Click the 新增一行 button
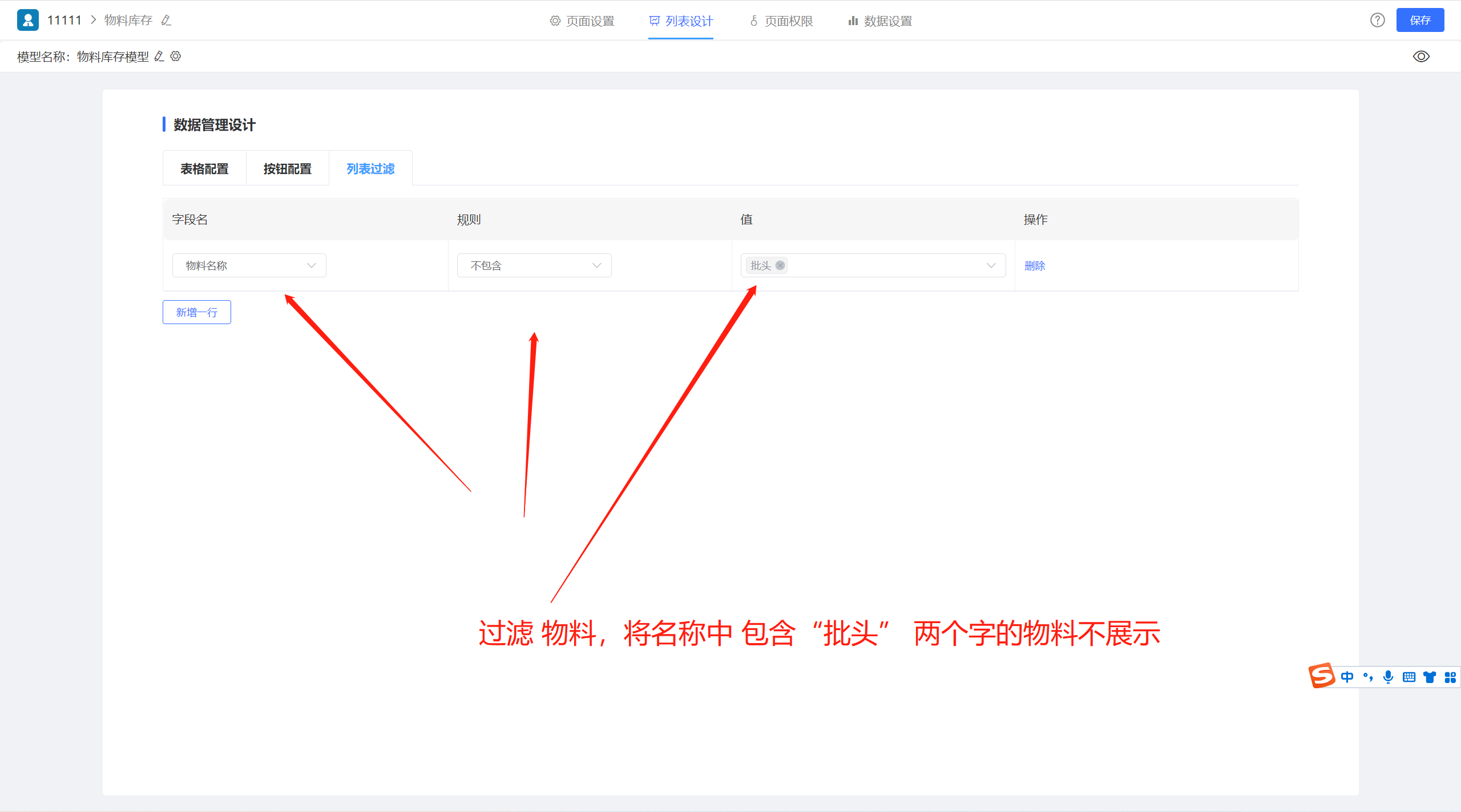This screenshot has width=1461, height=812. [197, 312]
